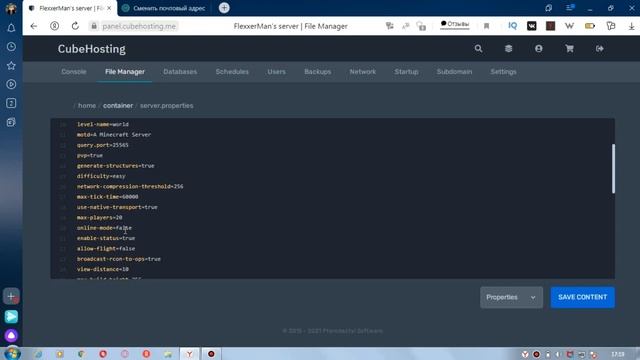Open the container breadcrumb link
The height and width of the screenshot is (360, 640).
coord(118,105)
